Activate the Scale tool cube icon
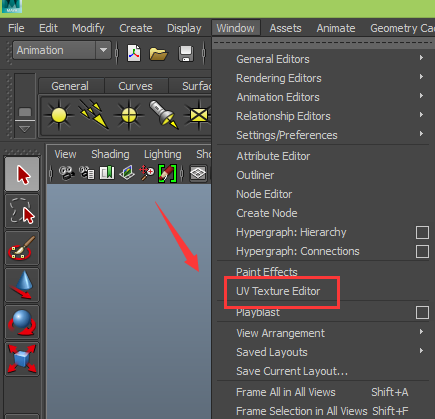This screenshot has width=435, height=419. pos(22,359)
